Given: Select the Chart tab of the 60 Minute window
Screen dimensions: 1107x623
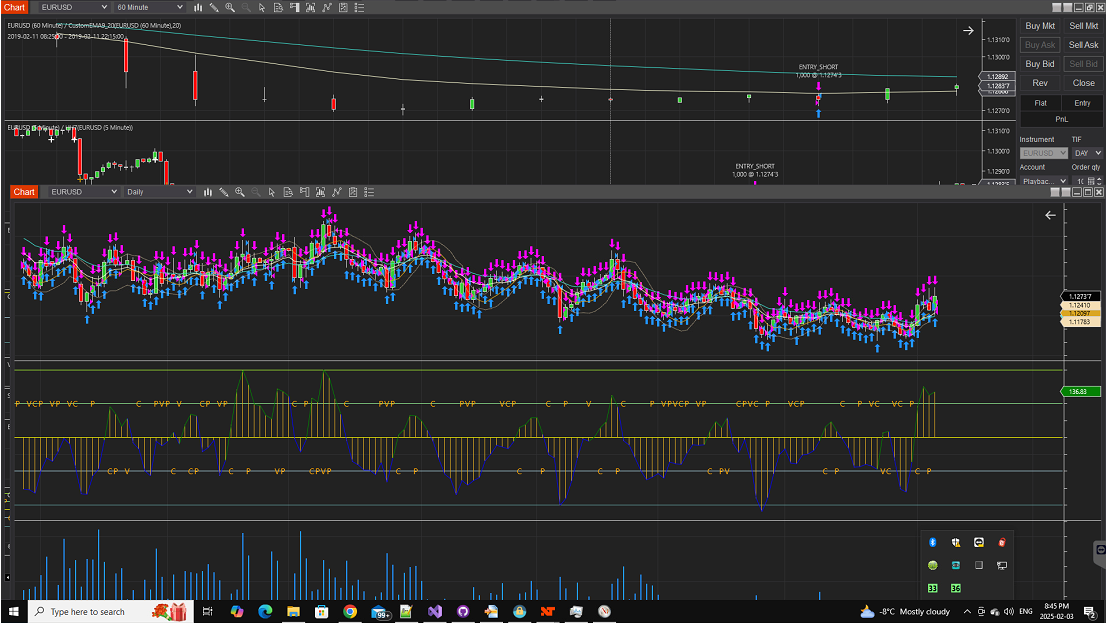Looking at the screenshot, I should [x=14, y=7].
